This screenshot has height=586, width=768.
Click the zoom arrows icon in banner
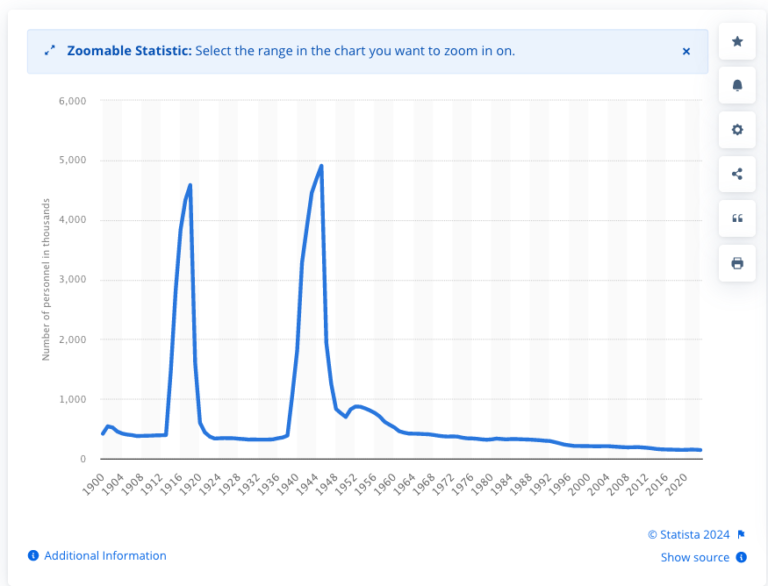pos(50,51)
